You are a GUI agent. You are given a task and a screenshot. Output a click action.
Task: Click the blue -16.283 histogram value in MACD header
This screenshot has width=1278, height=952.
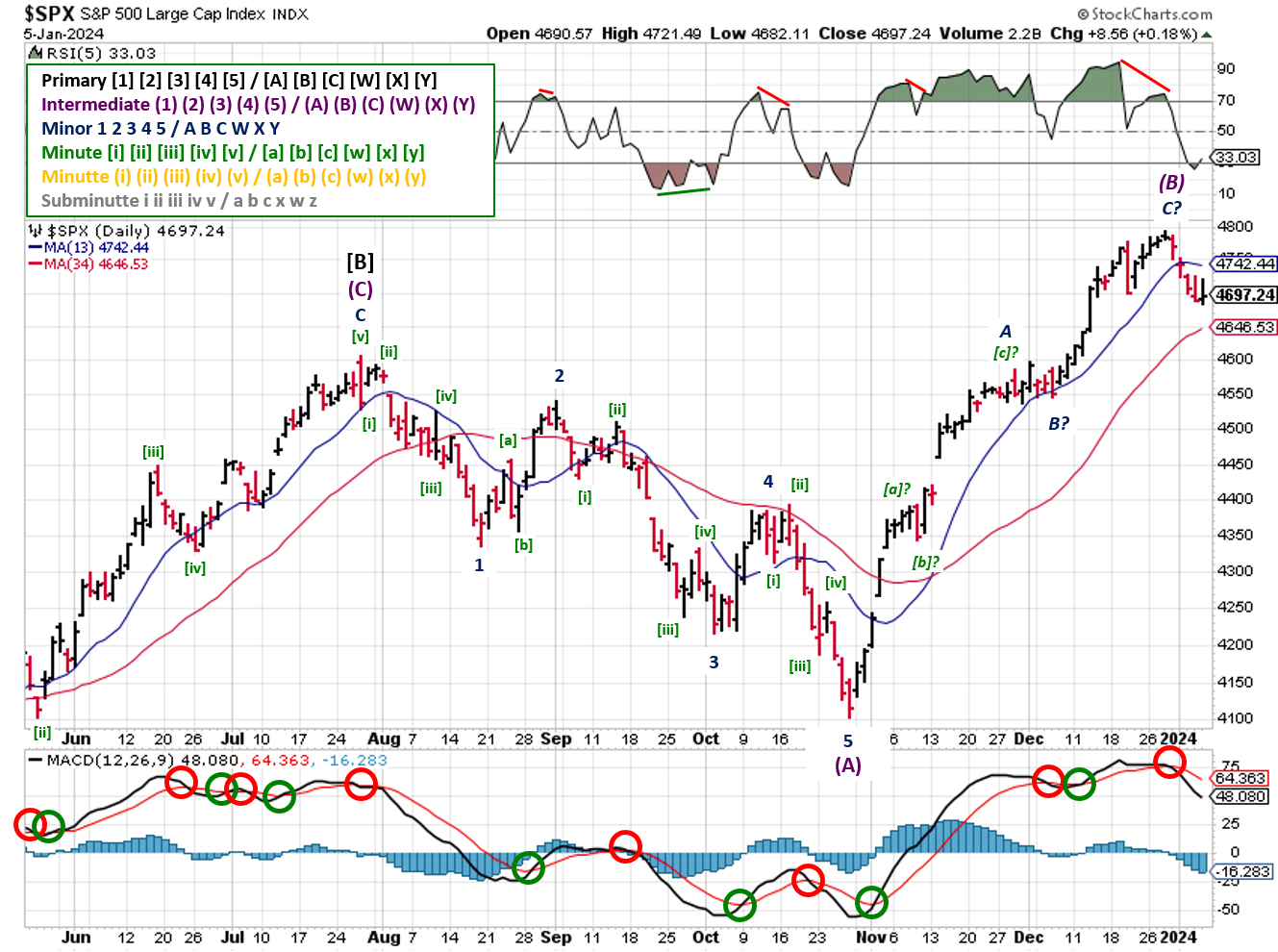(354, 760)
